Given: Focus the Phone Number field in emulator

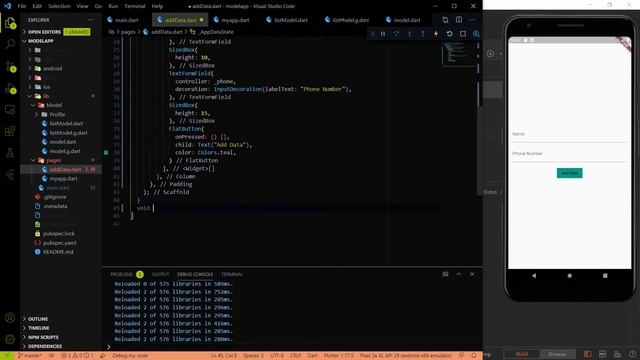Looking at the screenshot, I should [x=569, y=155].
